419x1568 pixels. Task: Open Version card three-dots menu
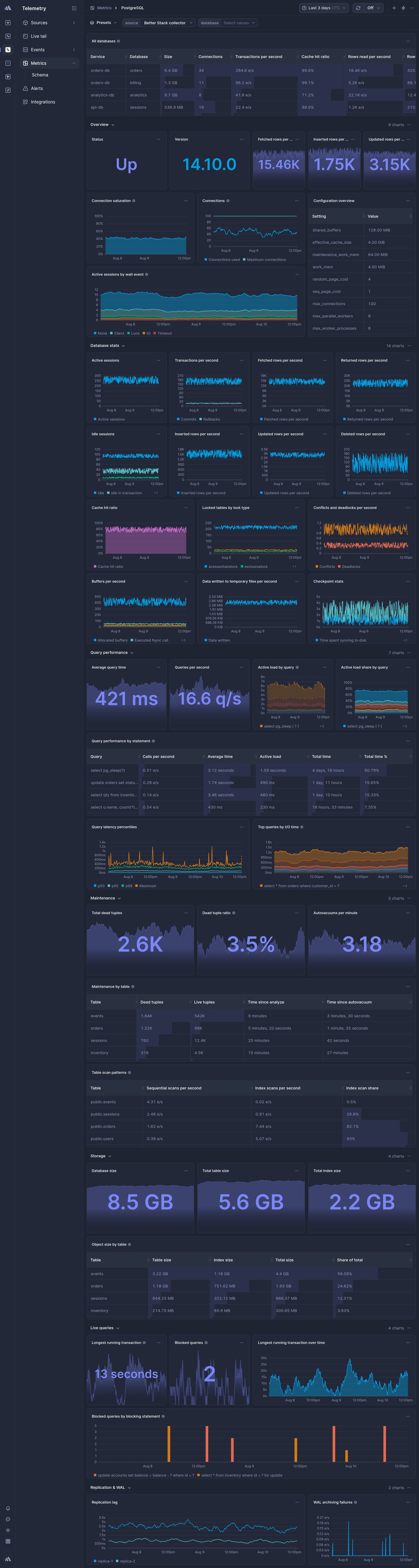[x=241, y=139]
